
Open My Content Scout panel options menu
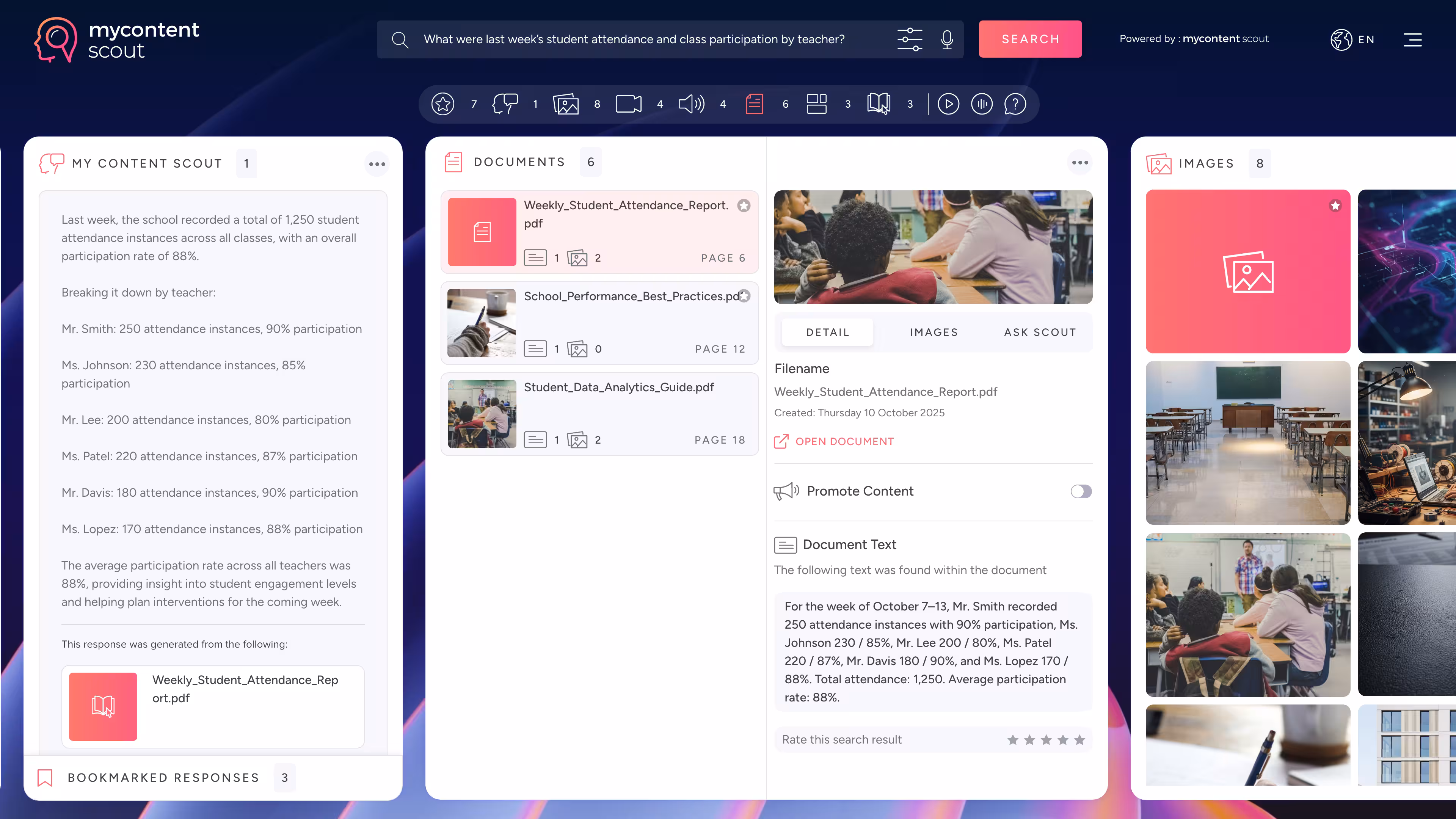(x=377, y=164)
